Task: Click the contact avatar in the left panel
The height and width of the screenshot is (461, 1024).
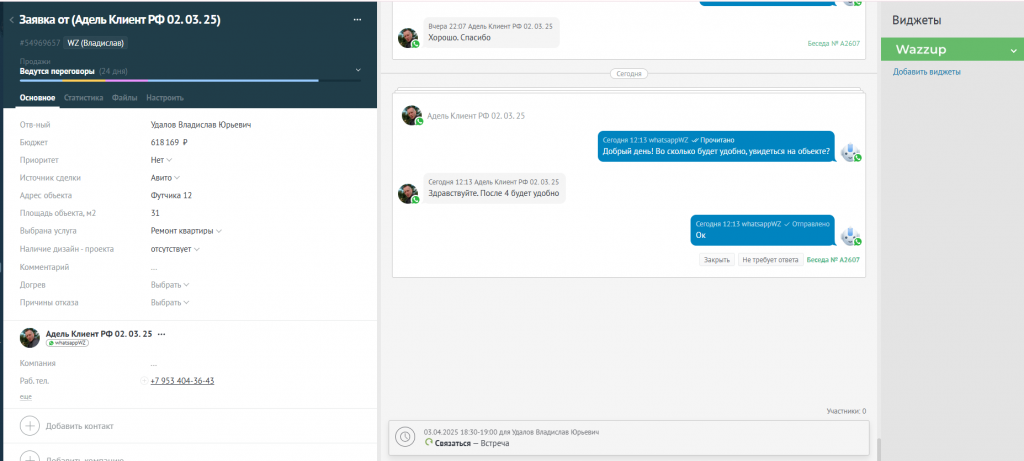Action: (x=30, y=337)
